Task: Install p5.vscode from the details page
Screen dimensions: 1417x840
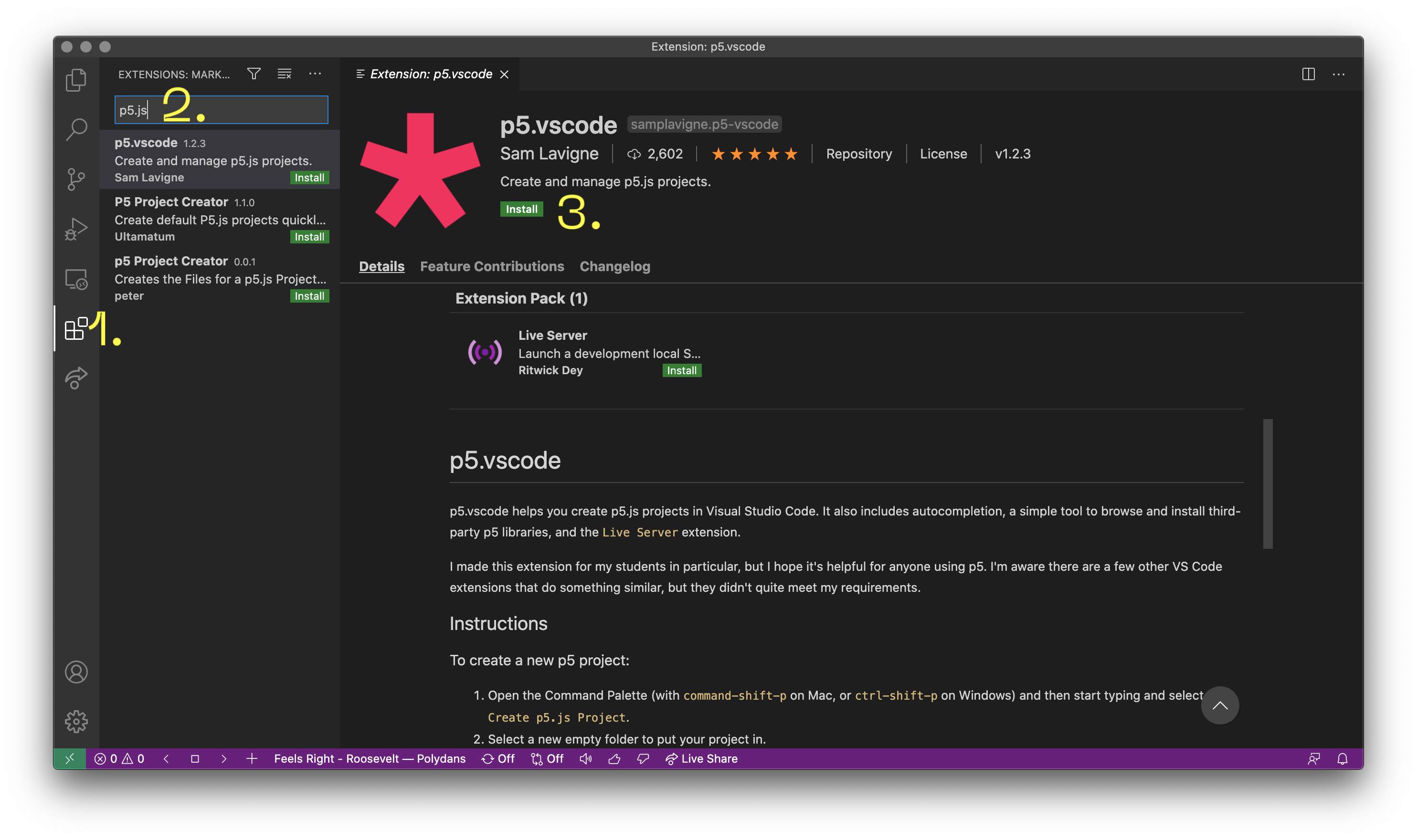Action: point(521,209)
